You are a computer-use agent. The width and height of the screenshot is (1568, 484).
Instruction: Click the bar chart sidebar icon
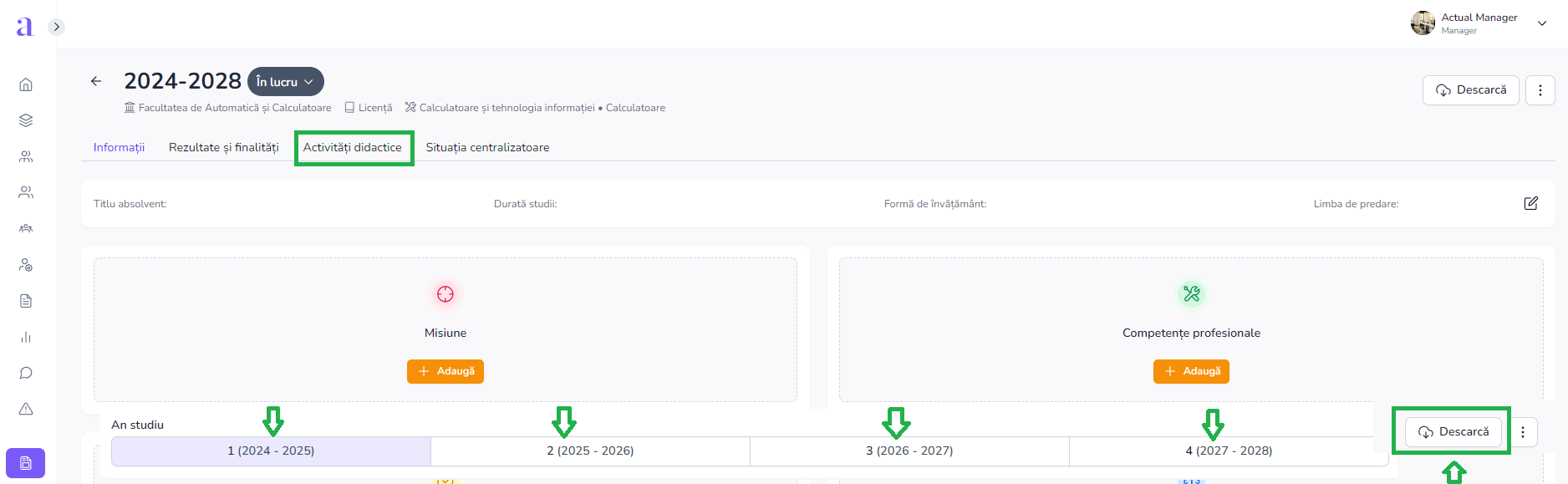point(26,337)
